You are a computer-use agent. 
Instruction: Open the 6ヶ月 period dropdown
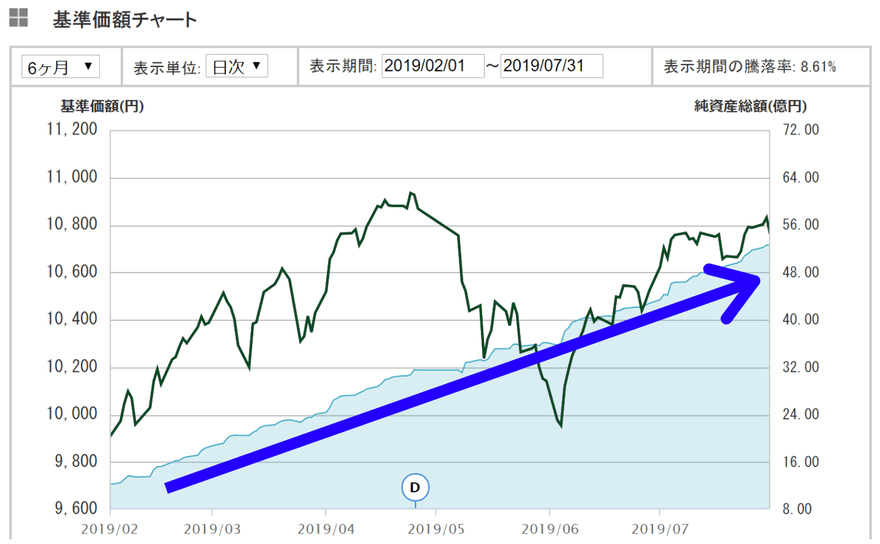[61, 67]
